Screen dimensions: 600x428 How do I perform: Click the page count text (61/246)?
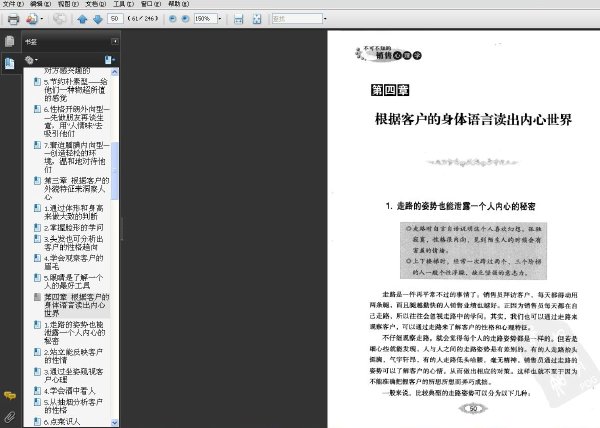tap(143, 18)
